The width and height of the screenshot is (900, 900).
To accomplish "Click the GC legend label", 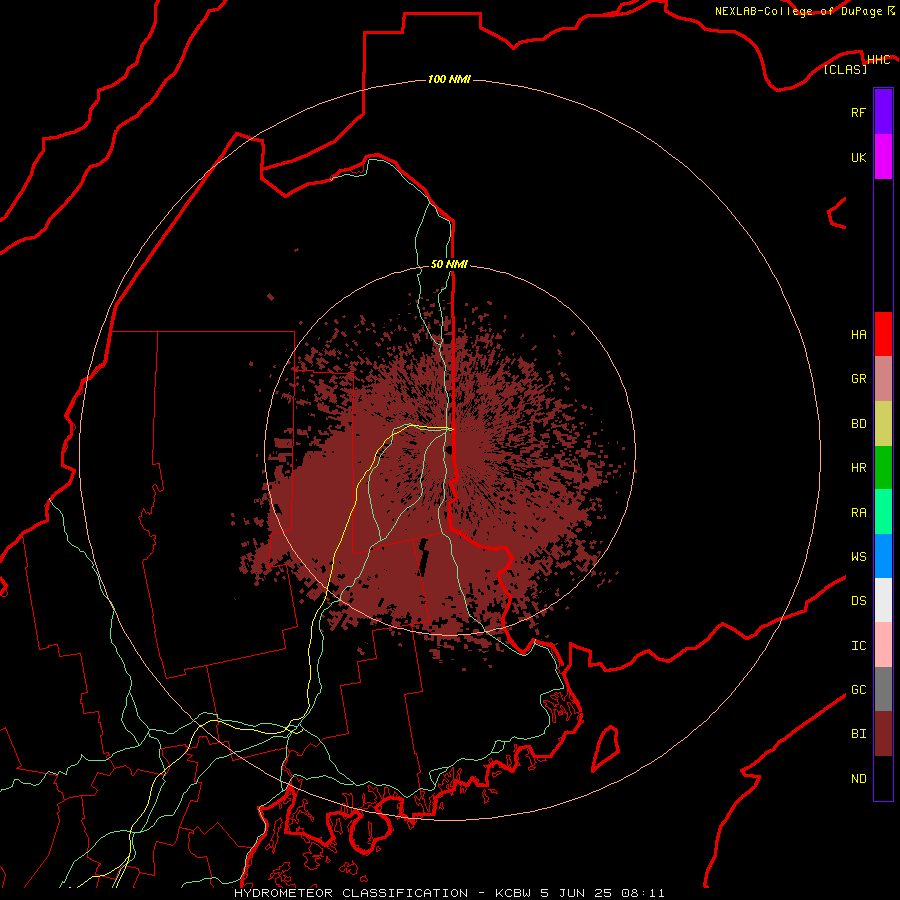I will [858, 690].
